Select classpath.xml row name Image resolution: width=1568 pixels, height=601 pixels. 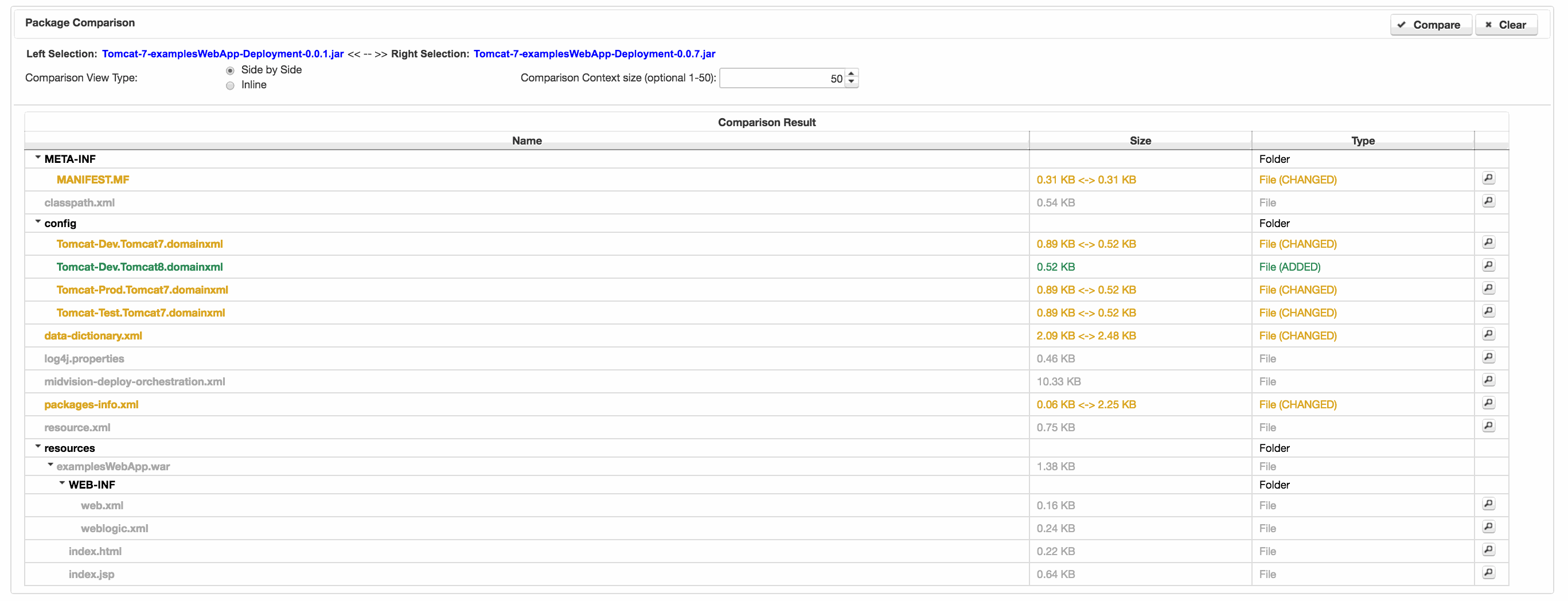[79, 203]
